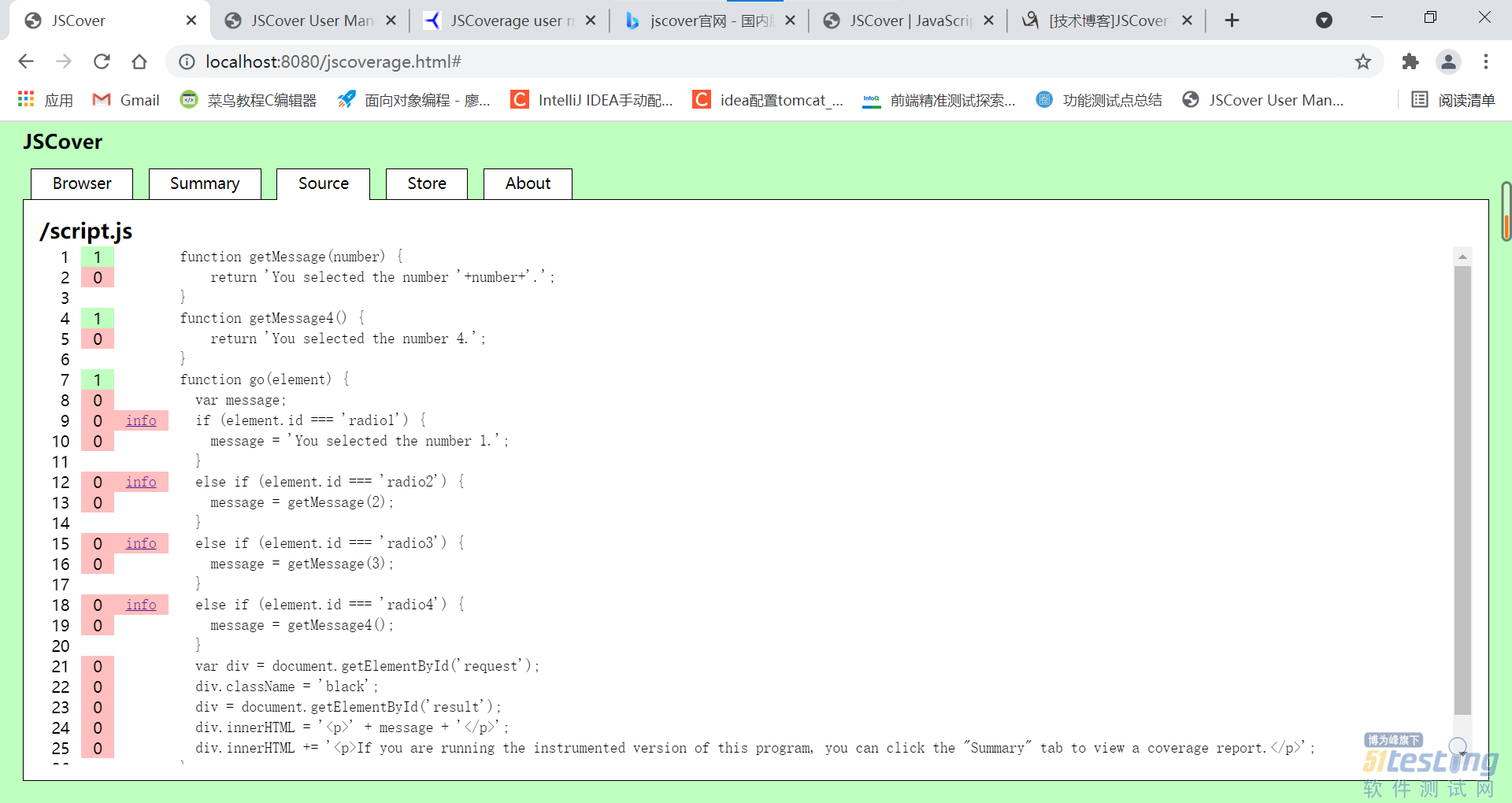Screen dimensions: 1512x803
Task: Click the 'function getMessage4() {' code line
Action: (x=272, y=318)
